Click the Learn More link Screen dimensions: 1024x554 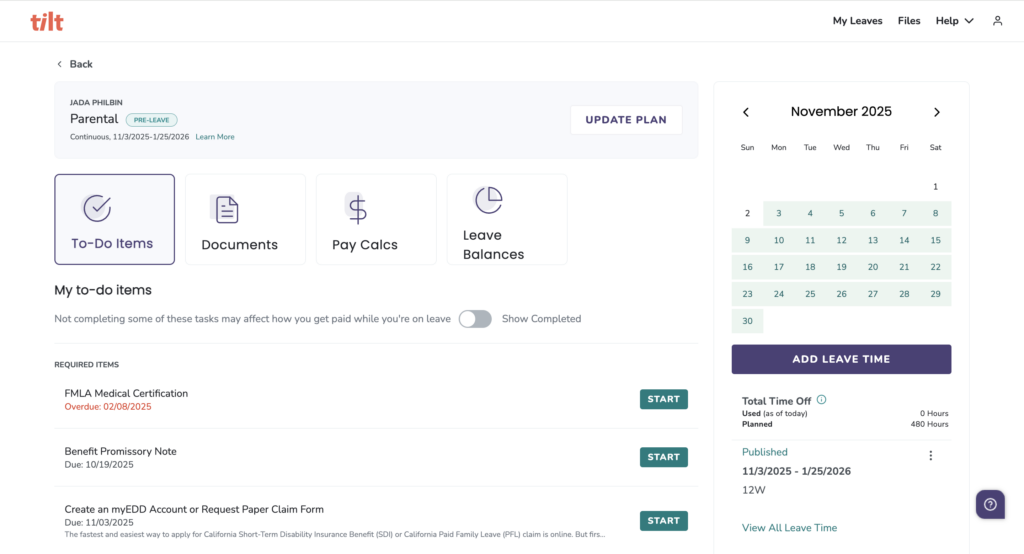coord(215,137)
